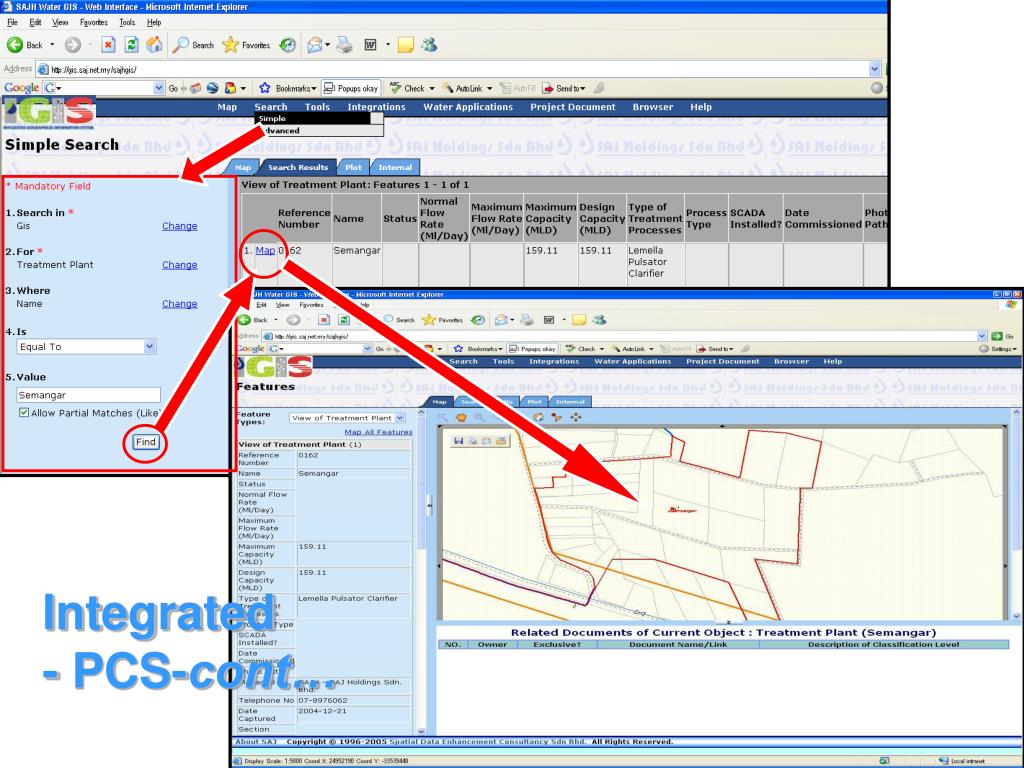Viewport: 1024px width, 768px height.
Task: Click the Mail icon in the top toolbar
Action: (315, 44)
